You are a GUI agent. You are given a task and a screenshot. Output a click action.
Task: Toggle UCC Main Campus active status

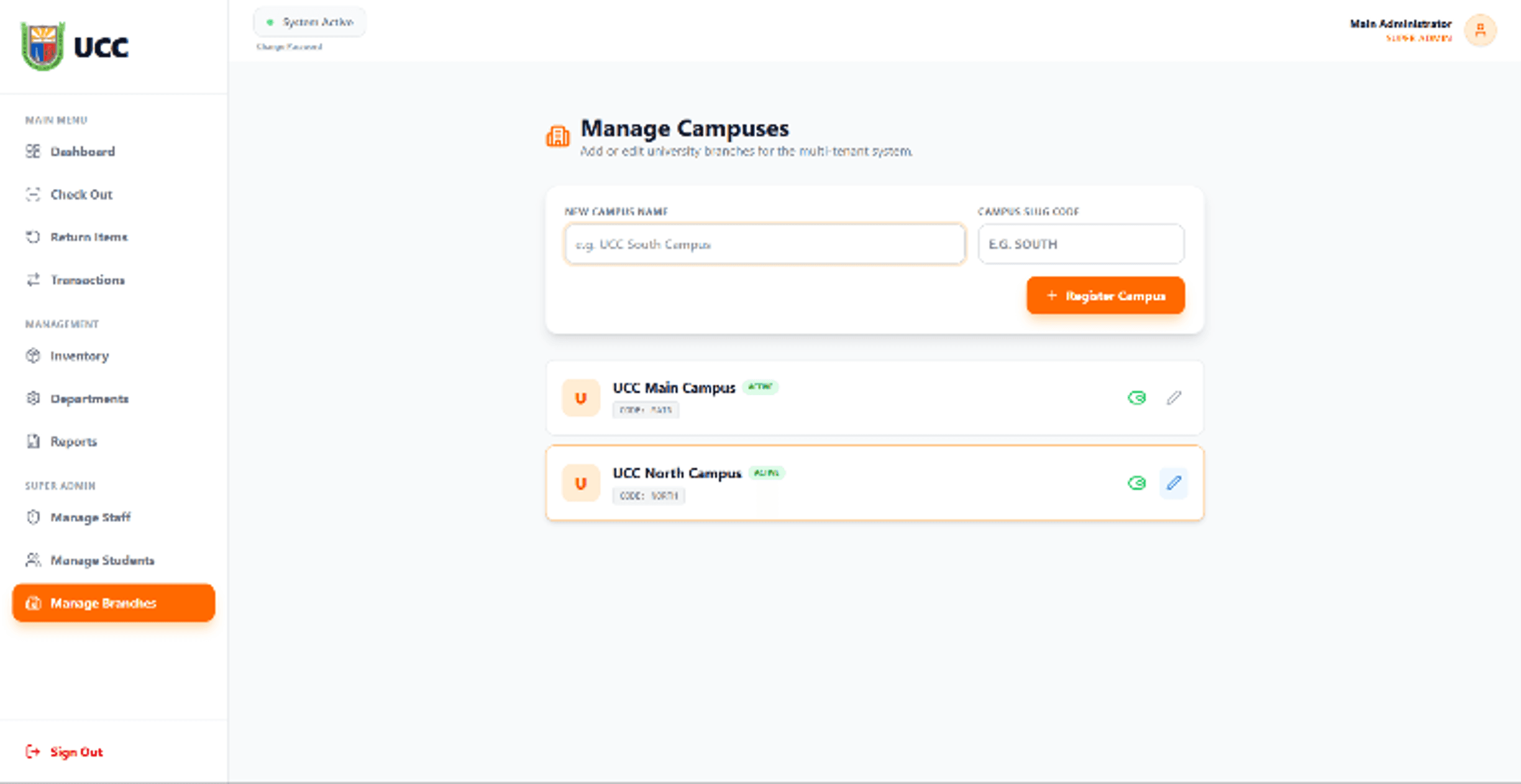point(1137,398)
